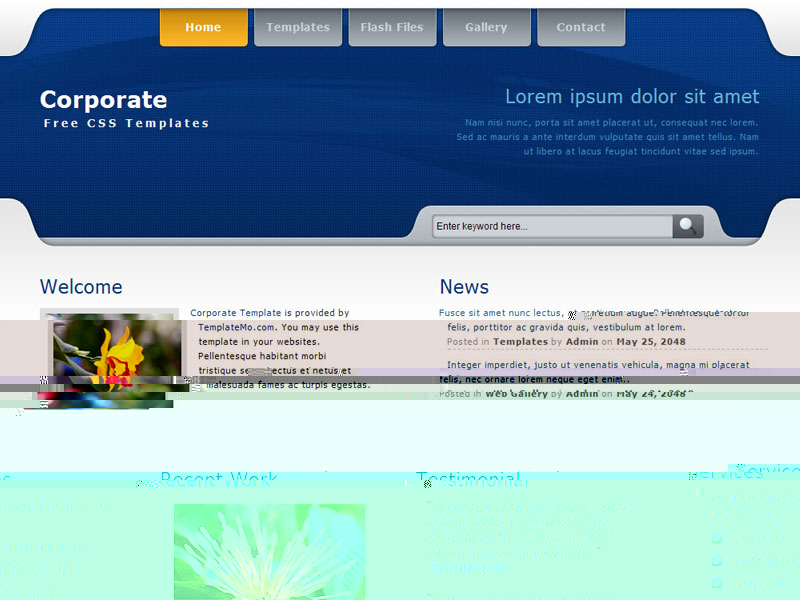The height and width of the screenshot is (600, 800).
Task: Click the Recent Work section heading
Action: click(219, 480)
